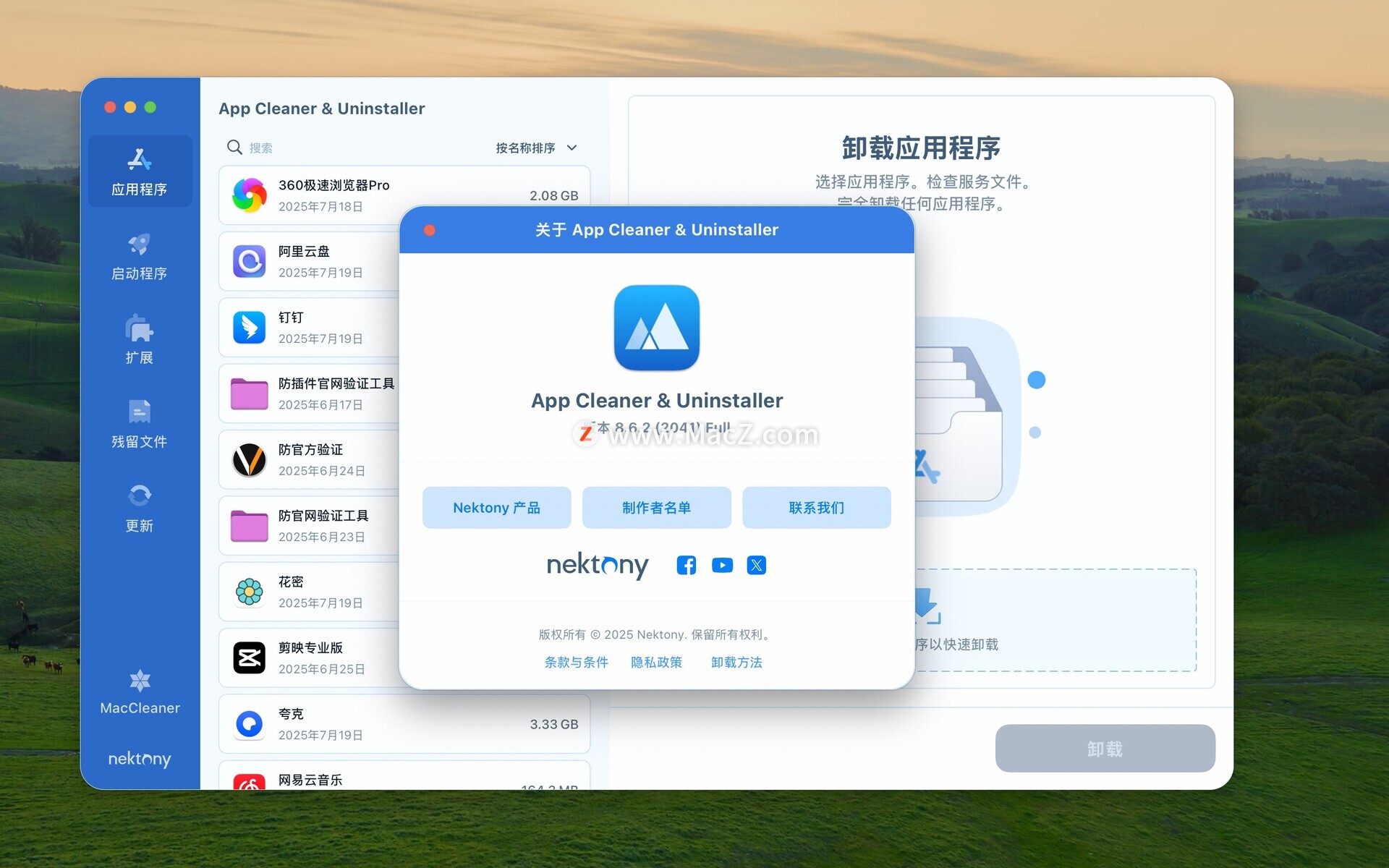The height and width of the screenshot is (868, 1389).
Task: Select the 钉钉 app icon
Action: pyautogui.click(x=250, y=327)
